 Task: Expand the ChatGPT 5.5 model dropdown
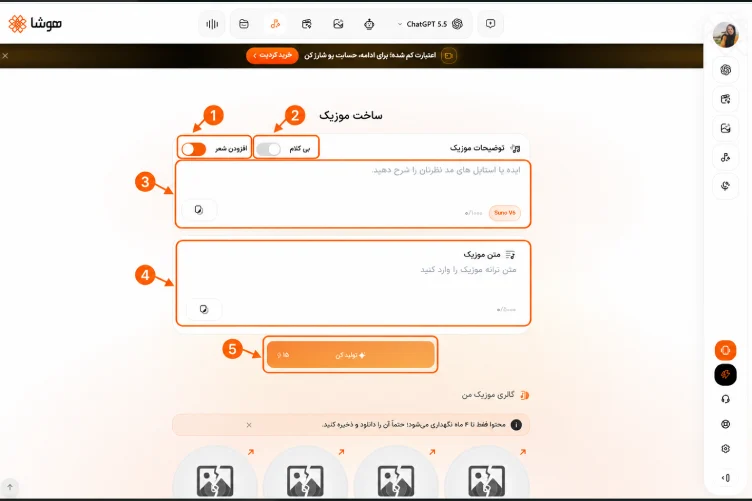tap(430, 24)
